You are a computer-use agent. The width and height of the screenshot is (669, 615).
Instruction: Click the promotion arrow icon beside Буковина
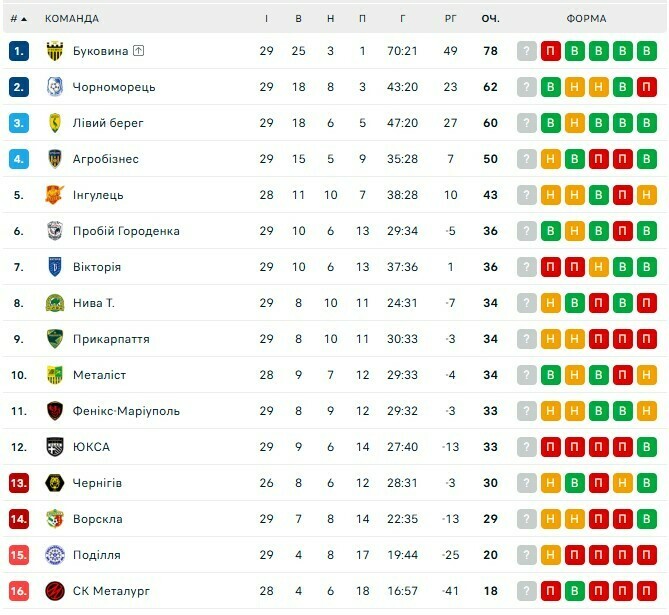point(138,51)
